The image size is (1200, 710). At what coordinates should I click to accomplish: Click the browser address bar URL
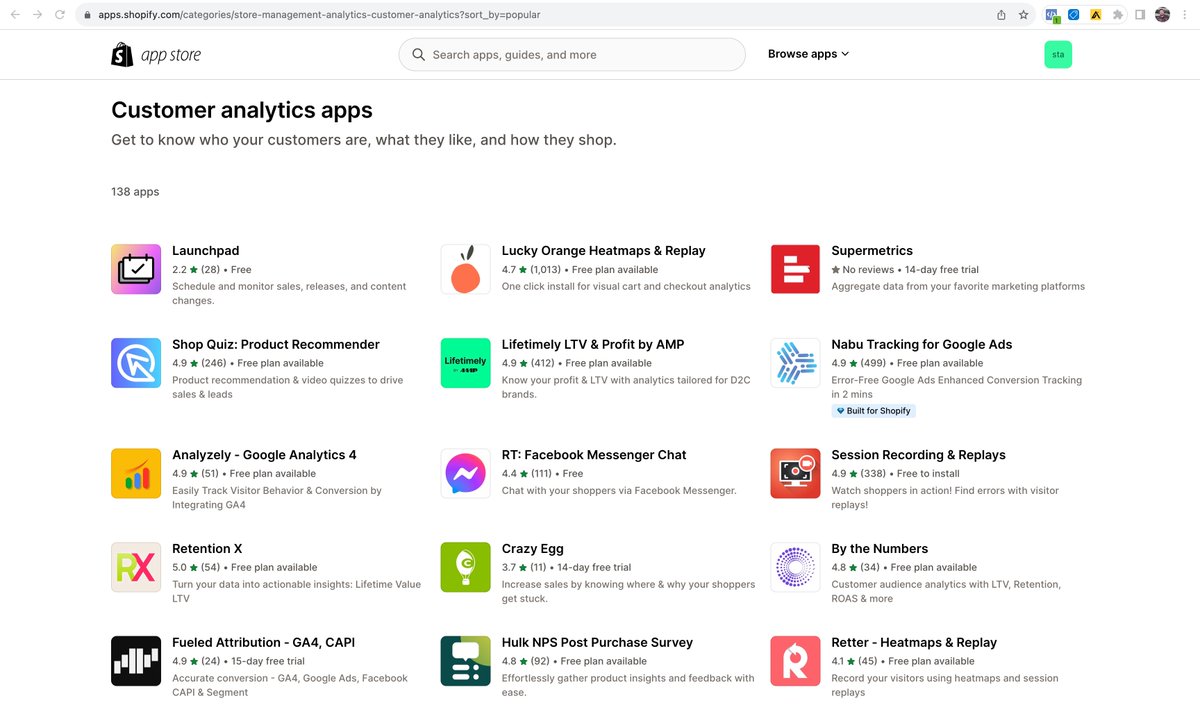click(320, 15)
